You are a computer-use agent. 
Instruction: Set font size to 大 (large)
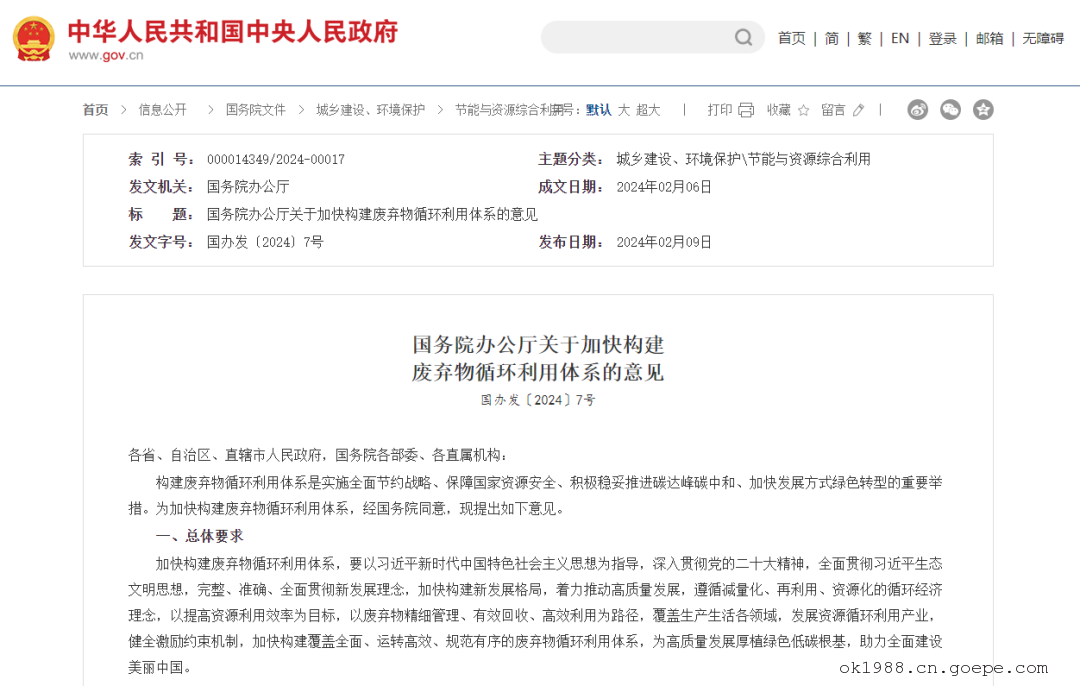pos(624,110)
